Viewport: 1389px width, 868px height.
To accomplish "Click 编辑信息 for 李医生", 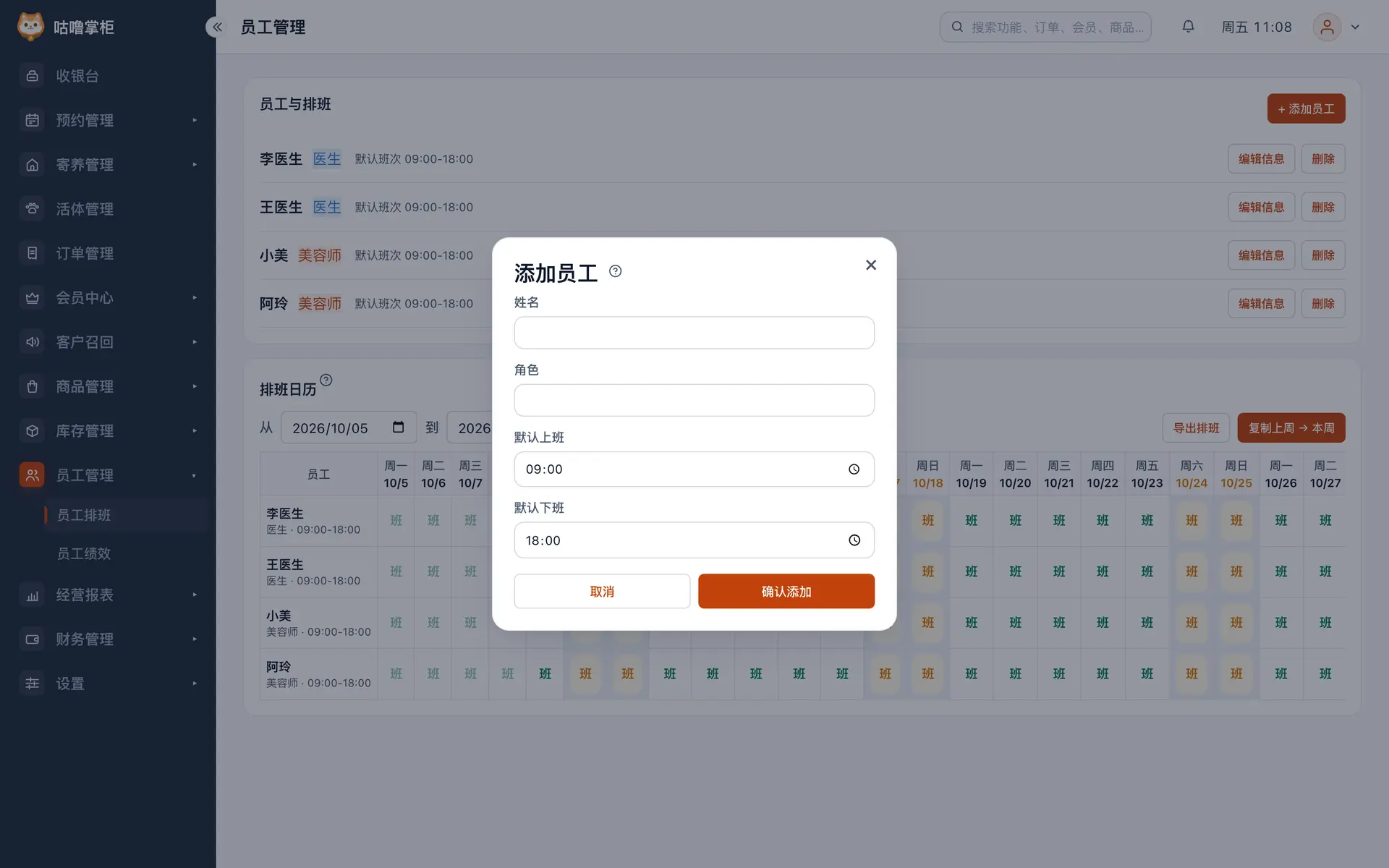I will click(x=1261, y=159).
